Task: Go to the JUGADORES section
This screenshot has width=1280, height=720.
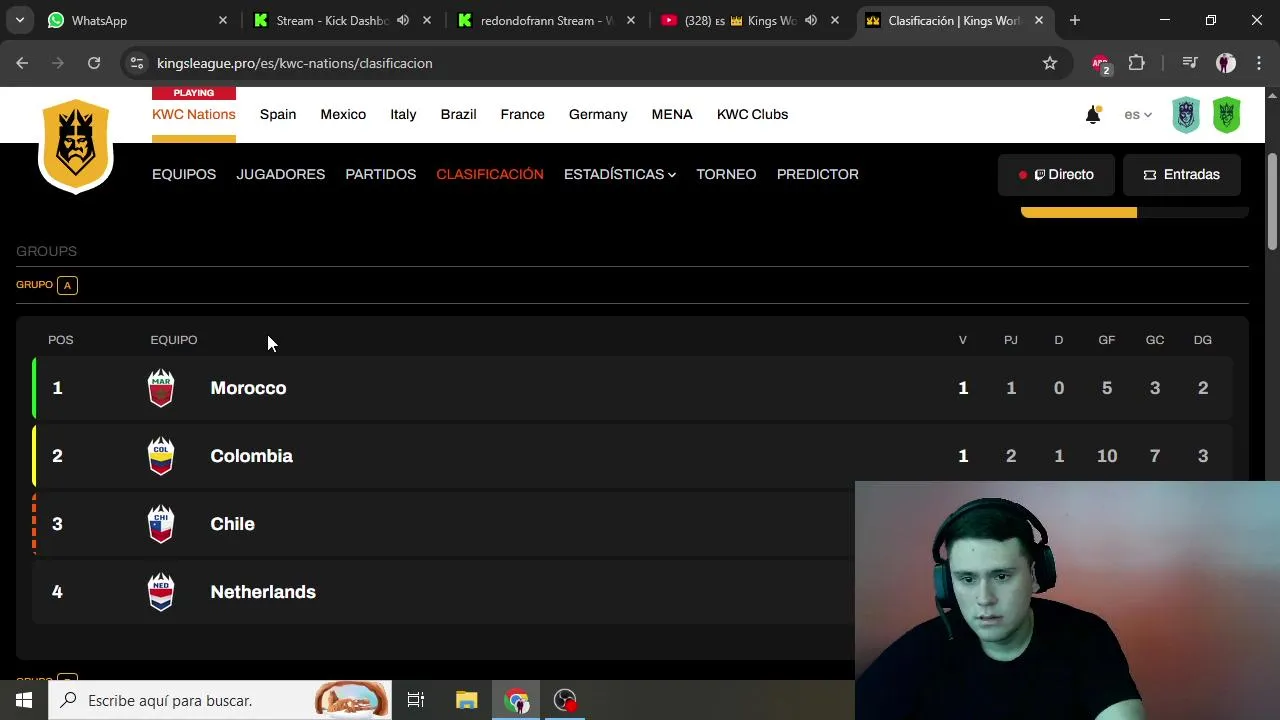Action: click(281, 174)
